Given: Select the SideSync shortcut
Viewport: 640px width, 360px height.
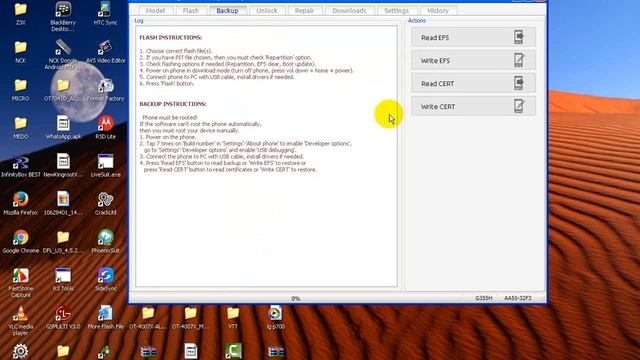Looking at the screenshot, I should click(105, 280).
